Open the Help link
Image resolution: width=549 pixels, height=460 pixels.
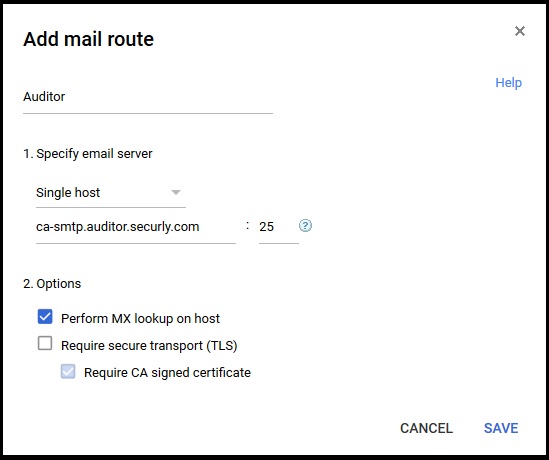tap(508, 83)
